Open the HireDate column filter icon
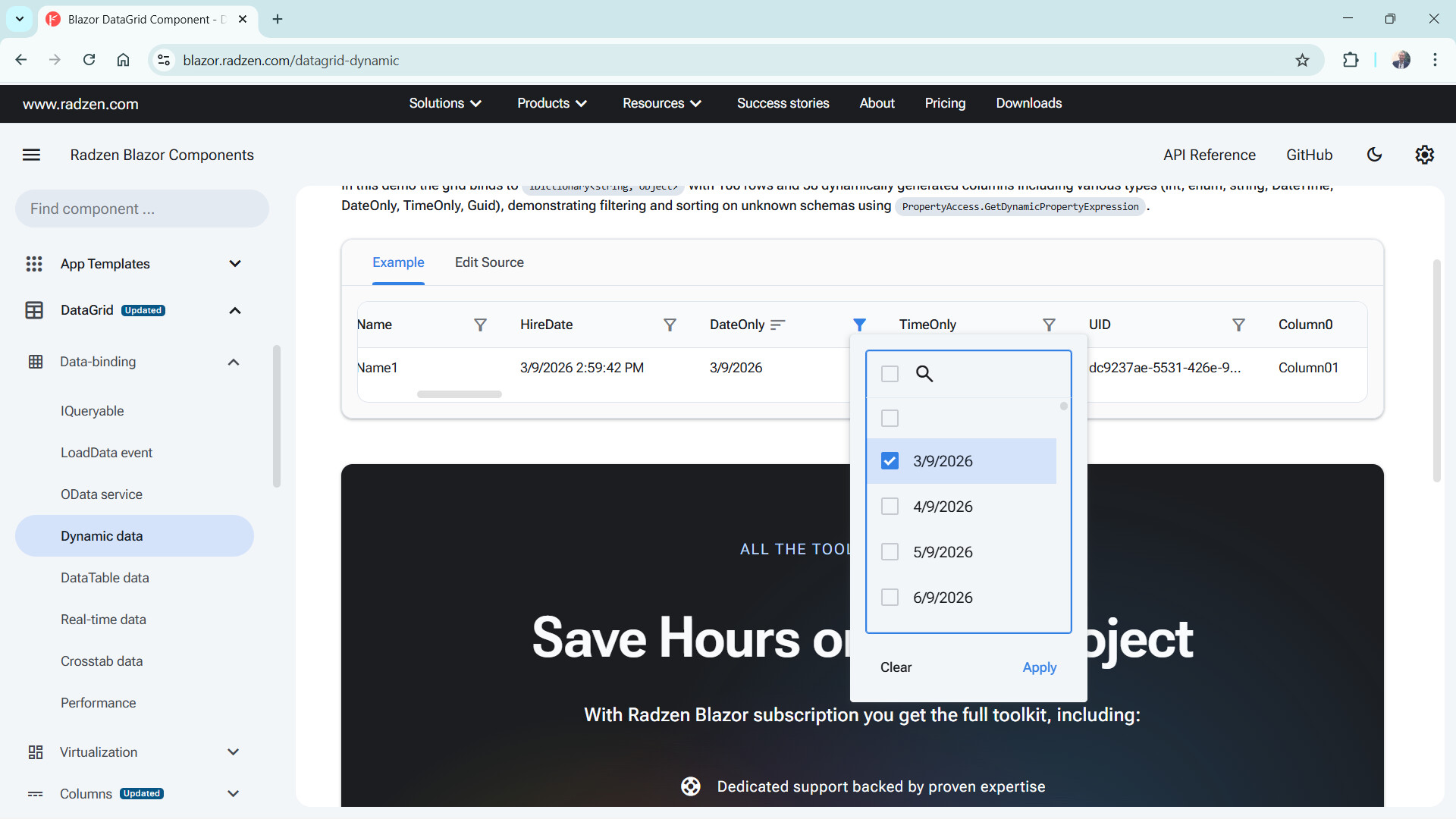Image resolution: width=1456 pixels, height=819 pixels. tap(670, 325)
